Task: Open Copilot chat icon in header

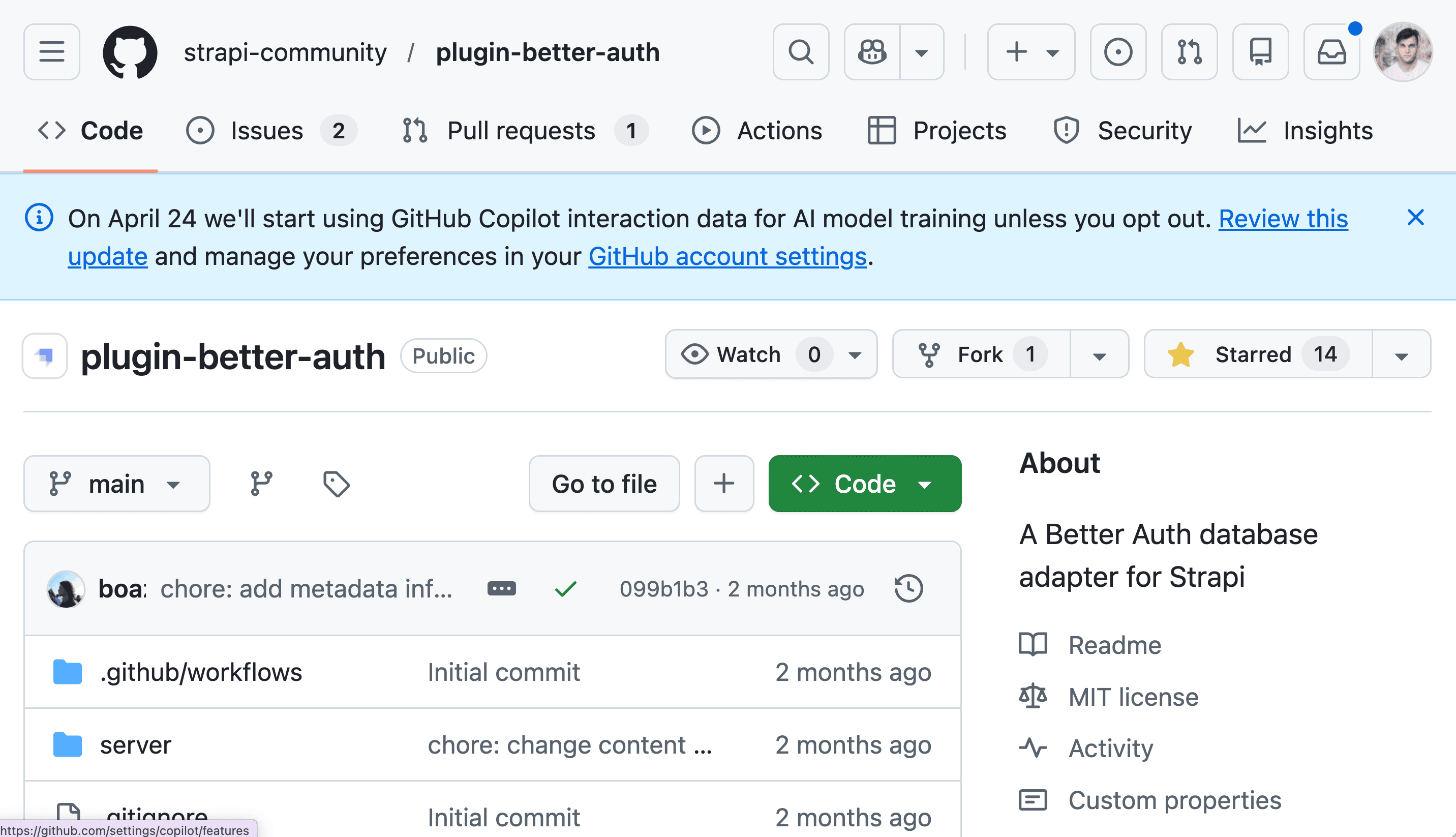Action: [872, 52]
